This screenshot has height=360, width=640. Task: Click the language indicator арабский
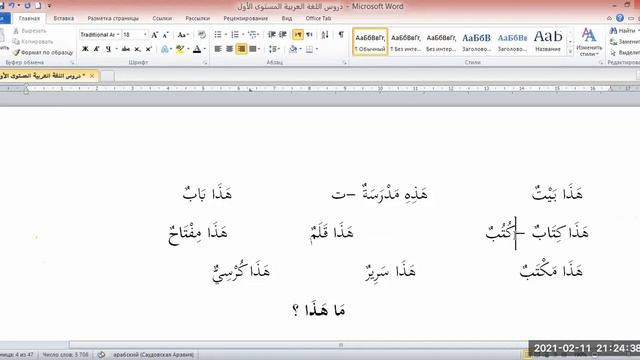[153, 355]
